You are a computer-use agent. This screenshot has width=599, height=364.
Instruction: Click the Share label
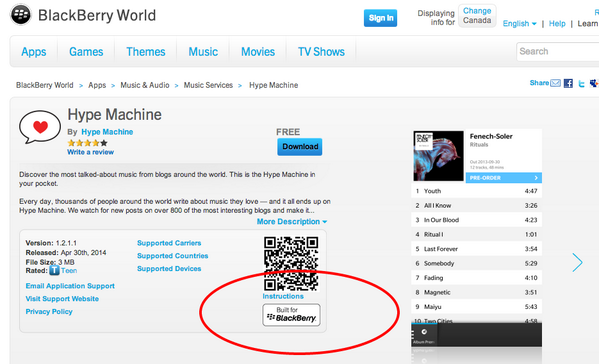pos(539,83)
